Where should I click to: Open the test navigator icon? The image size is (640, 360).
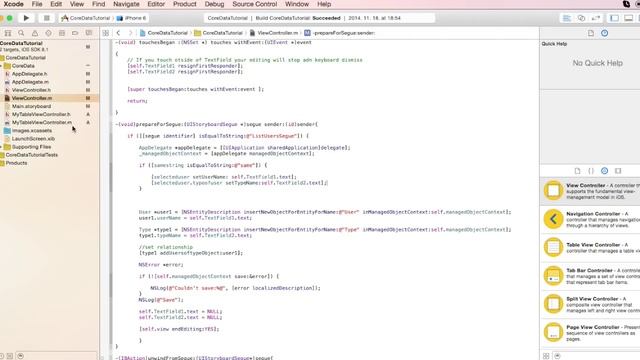[48, 33]
